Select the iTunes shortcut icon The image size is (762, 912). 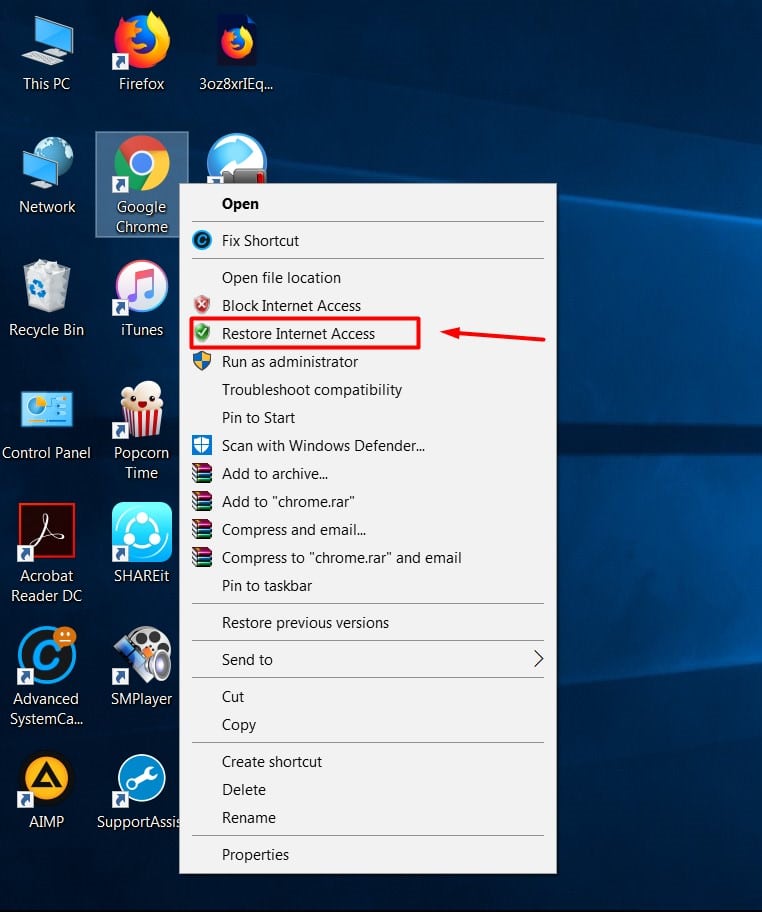(x=141, y=287)
